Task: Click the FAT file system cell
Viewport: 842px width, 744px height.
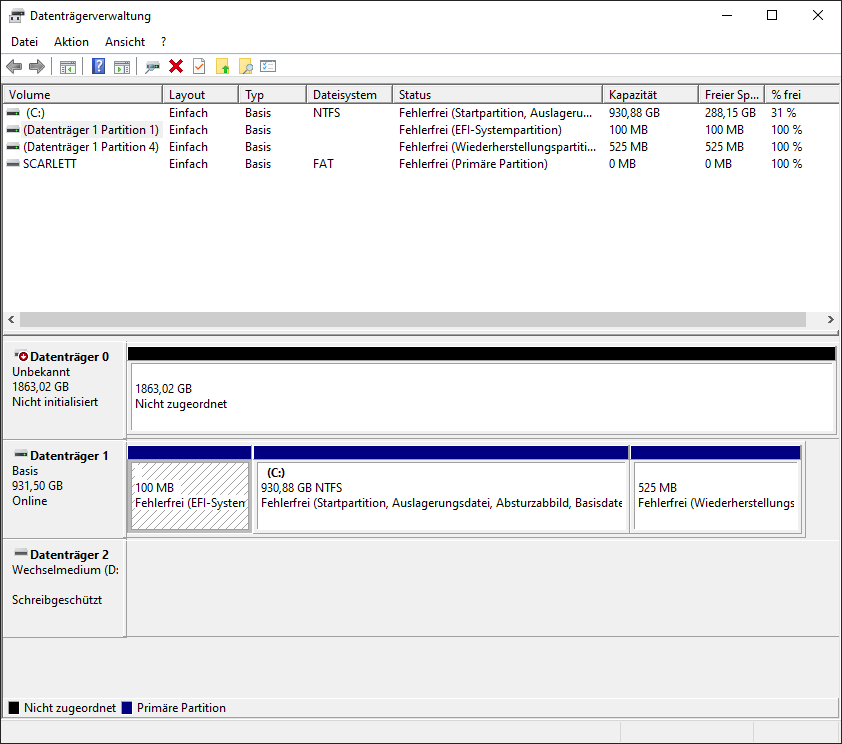Action: point(323,164)
